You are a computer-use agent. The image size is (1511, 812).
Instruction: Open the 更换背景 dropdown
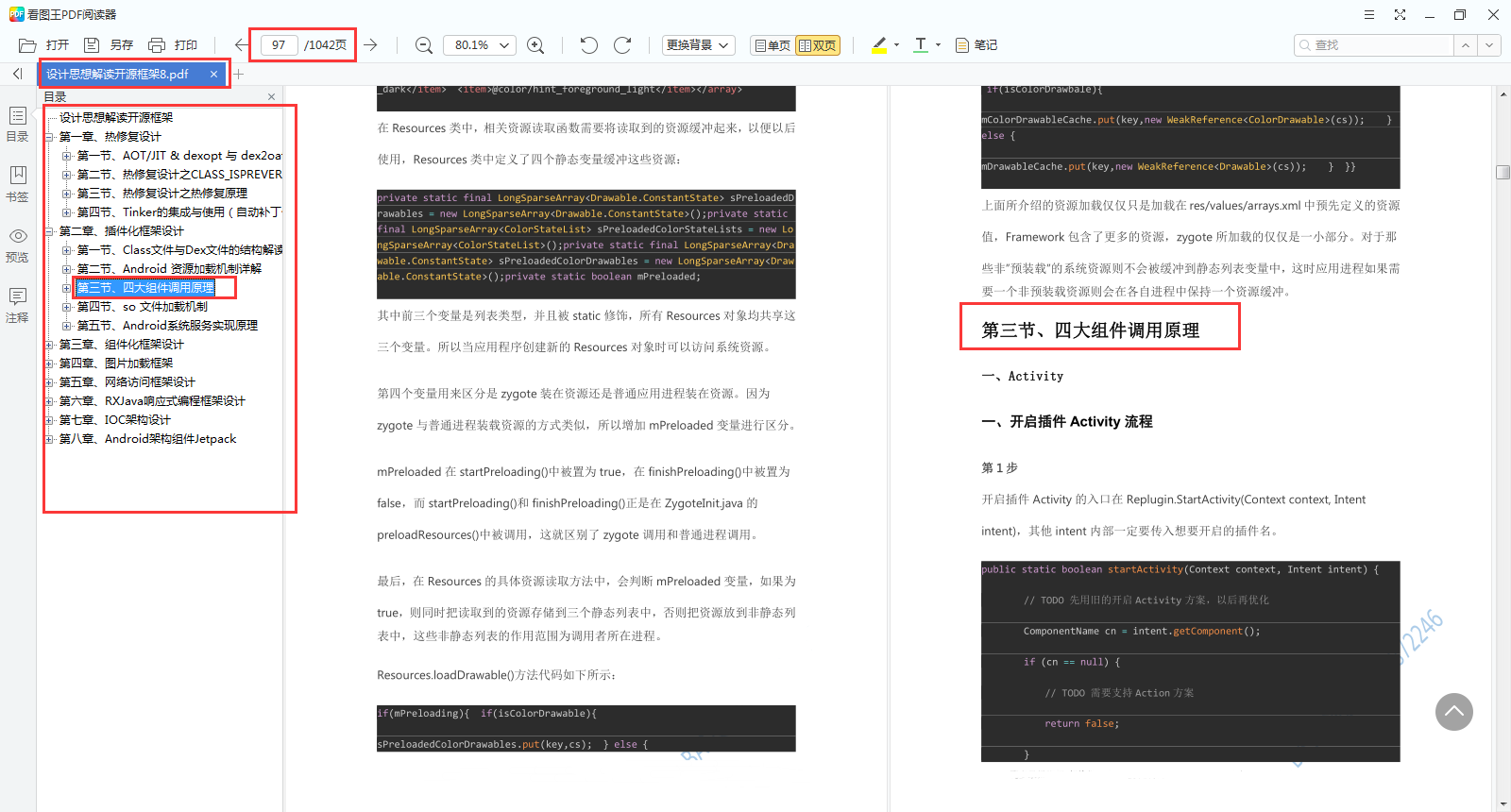click(x=698, y=44)
